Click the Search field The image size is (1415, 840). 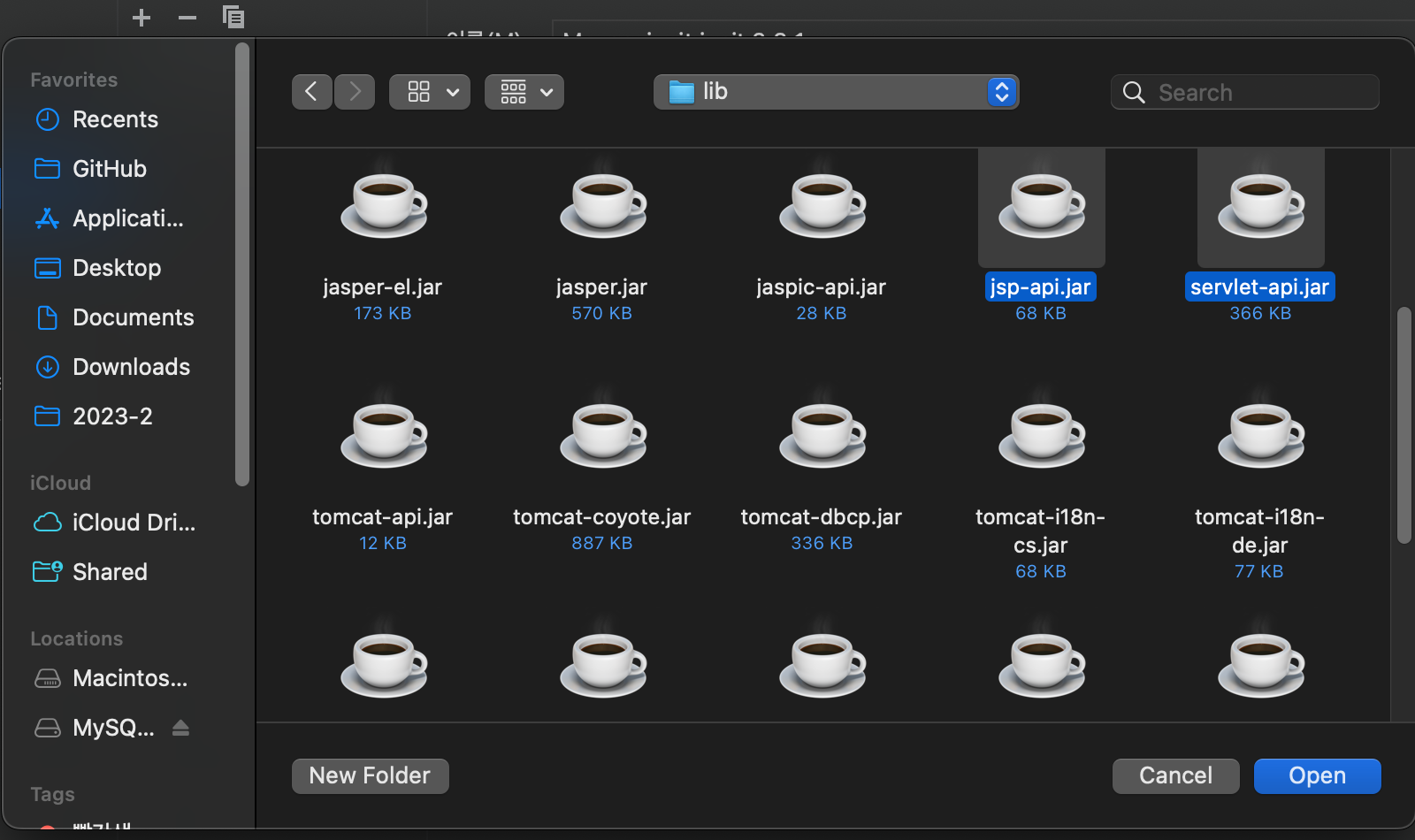coord(1245,92)
